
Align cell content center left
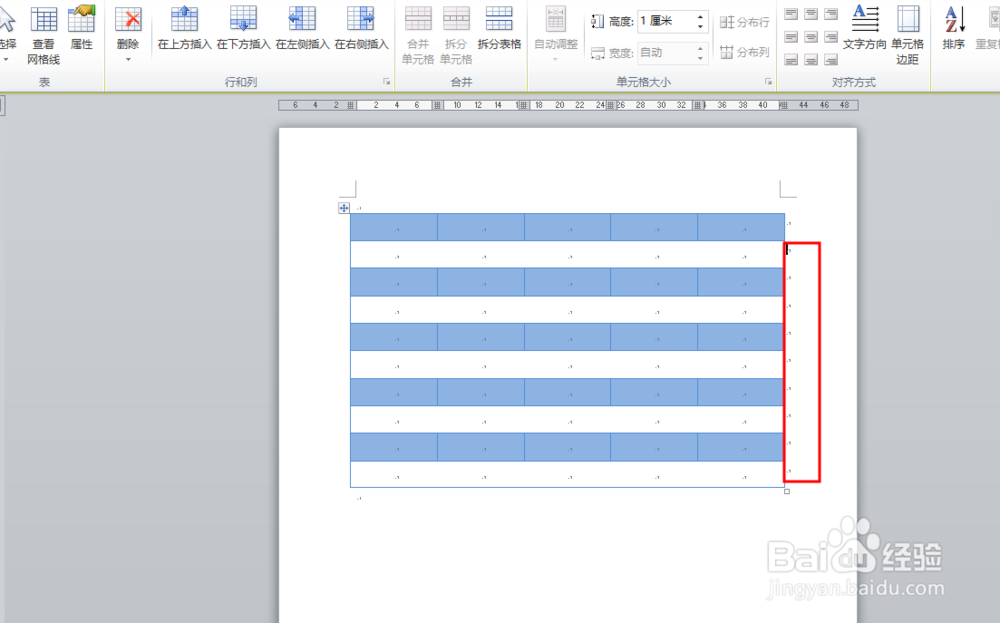point(791,37)
